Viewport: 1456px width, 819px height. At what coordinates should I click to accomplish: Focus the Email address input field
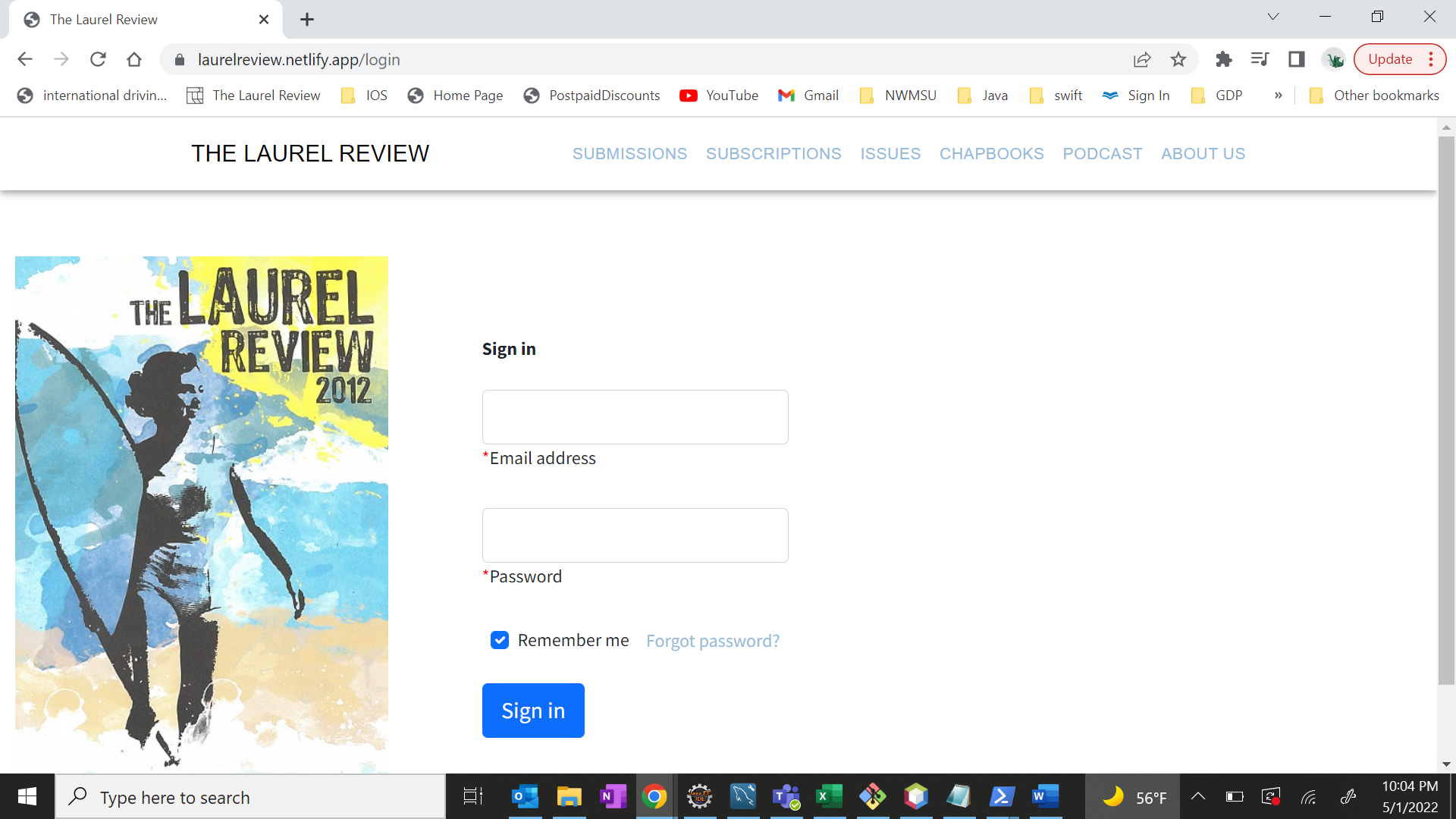[635, 417]
